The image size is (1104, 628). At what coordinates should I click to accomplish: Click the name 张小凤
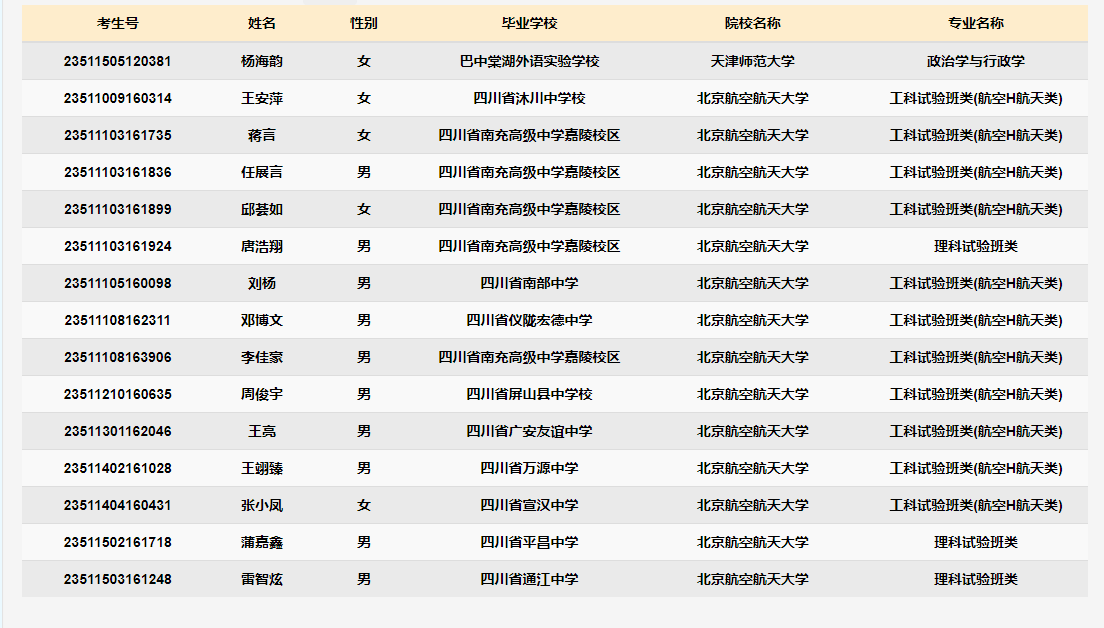pos(261,505)
